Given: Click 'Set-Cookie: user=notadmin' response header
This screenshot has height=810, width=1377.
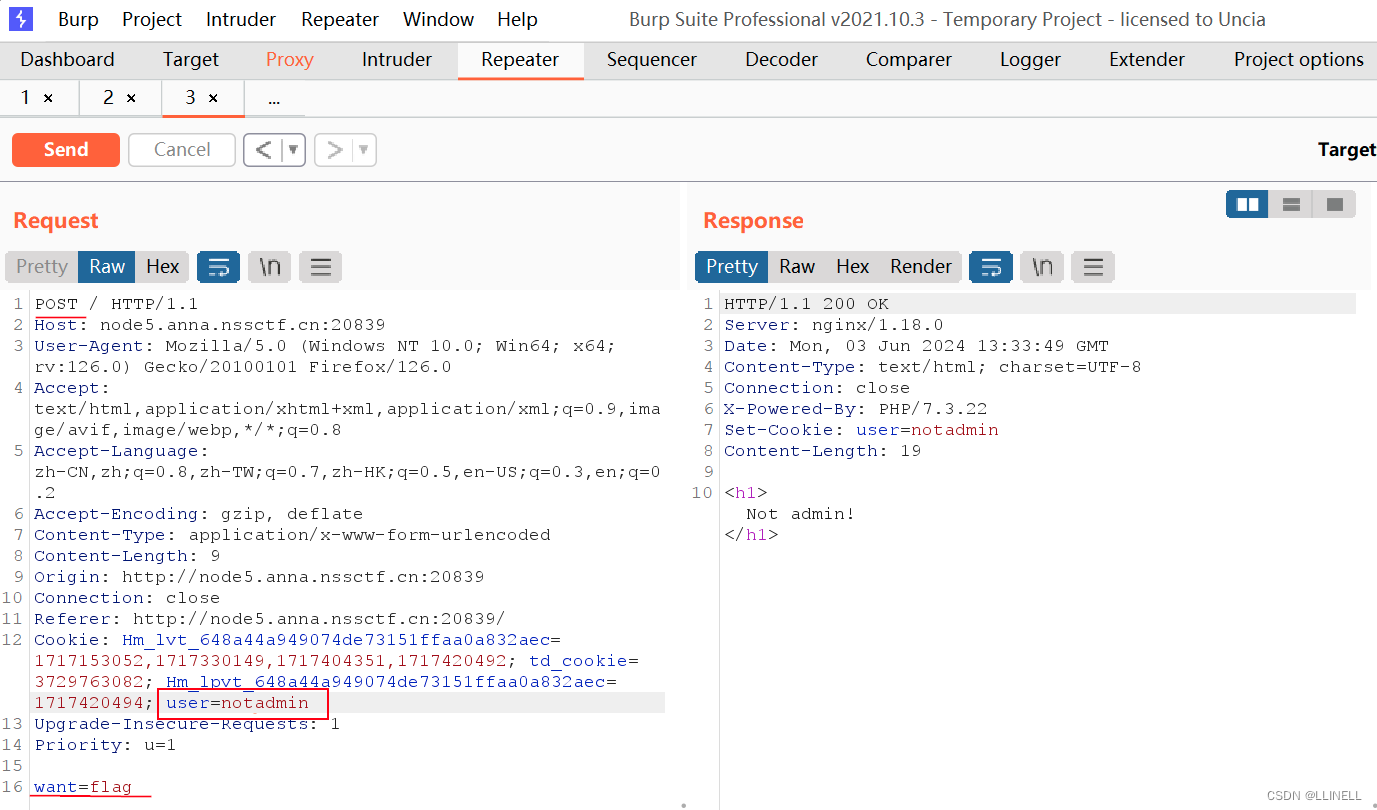Looking at the screenshot, I should pyautogui.click(x=861, y=430).
